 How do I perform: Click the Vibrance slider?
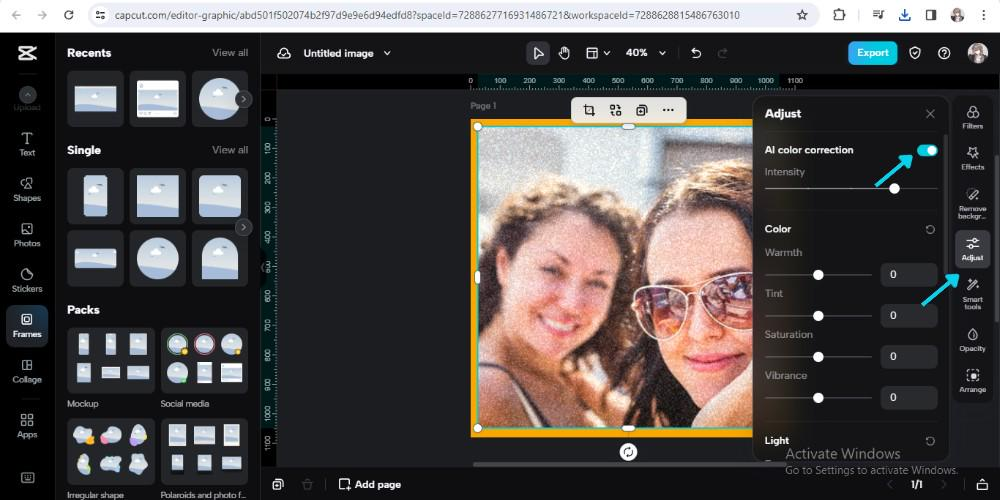[x=818, y=397]
